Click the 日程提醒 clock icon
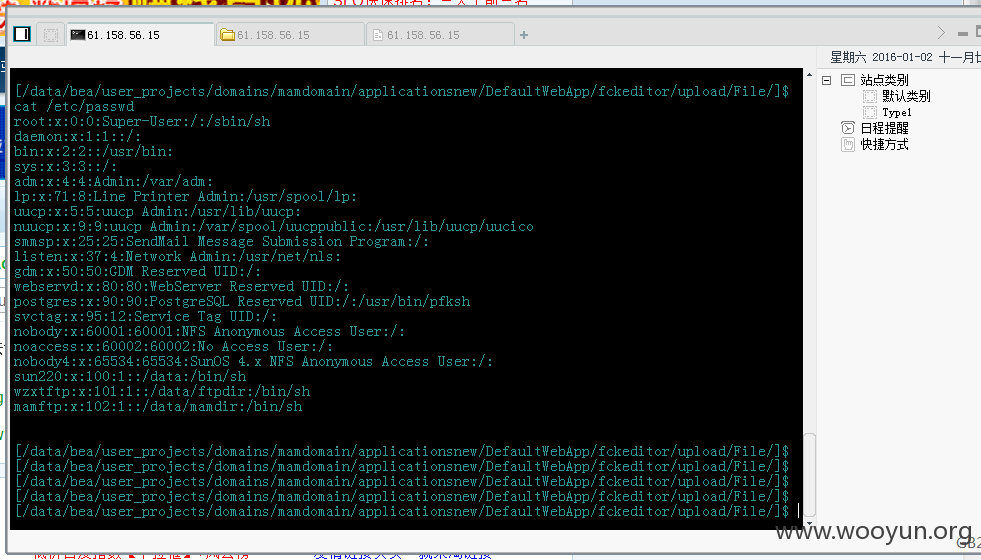981x560 pixels. coord(848,128)
